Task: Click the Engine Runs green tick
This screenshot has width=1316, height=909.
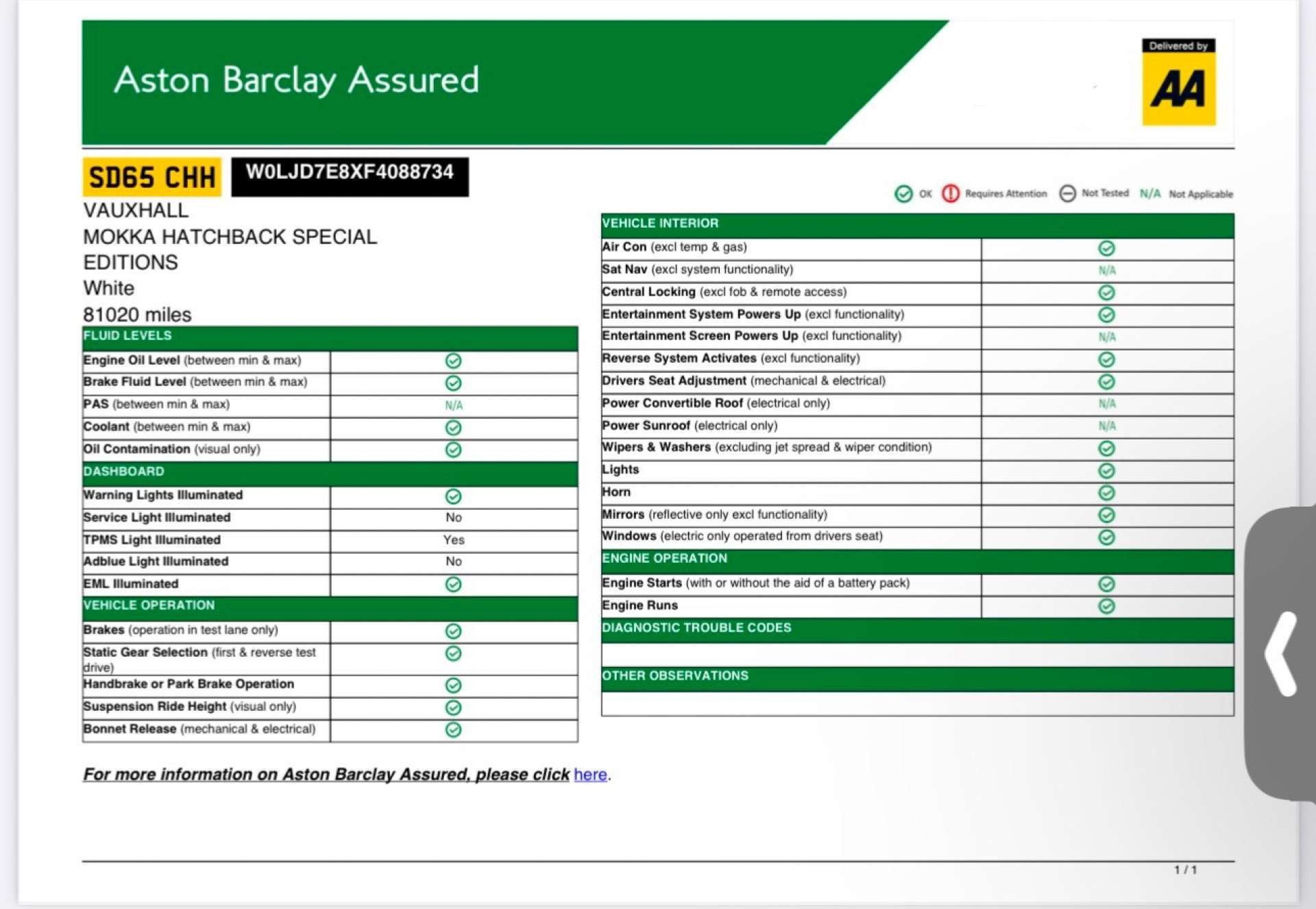Action: coord(1106,606)
